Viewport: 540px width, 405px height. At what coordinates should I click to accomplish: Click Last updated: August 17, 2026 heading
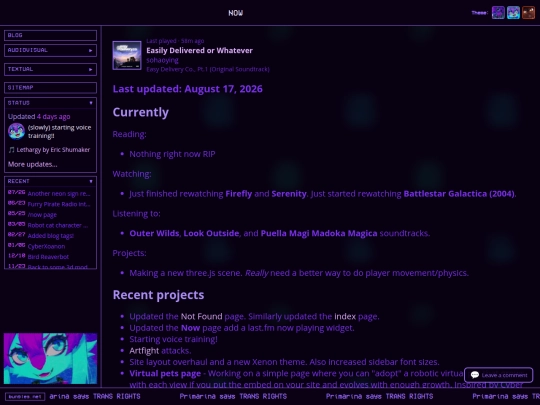[x=187, y=89]
